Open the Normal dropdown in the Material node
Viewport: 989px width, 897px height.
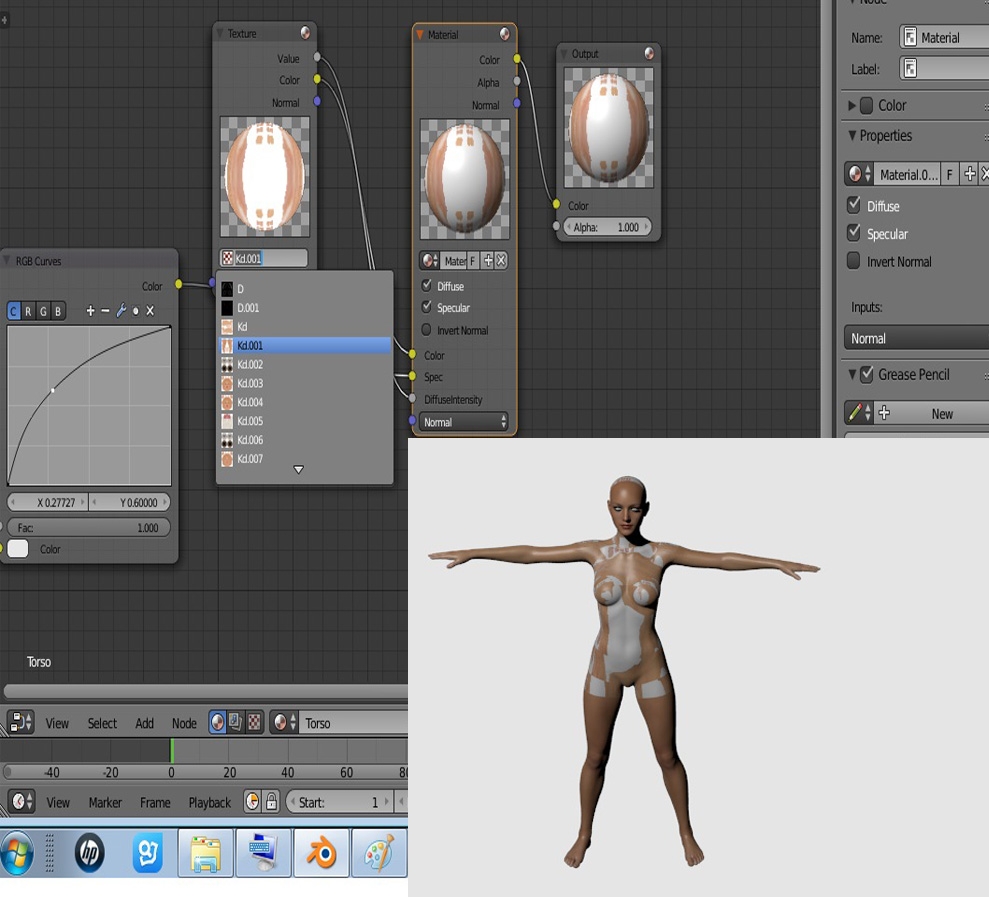pyautogui.click(x=465, y=422)
